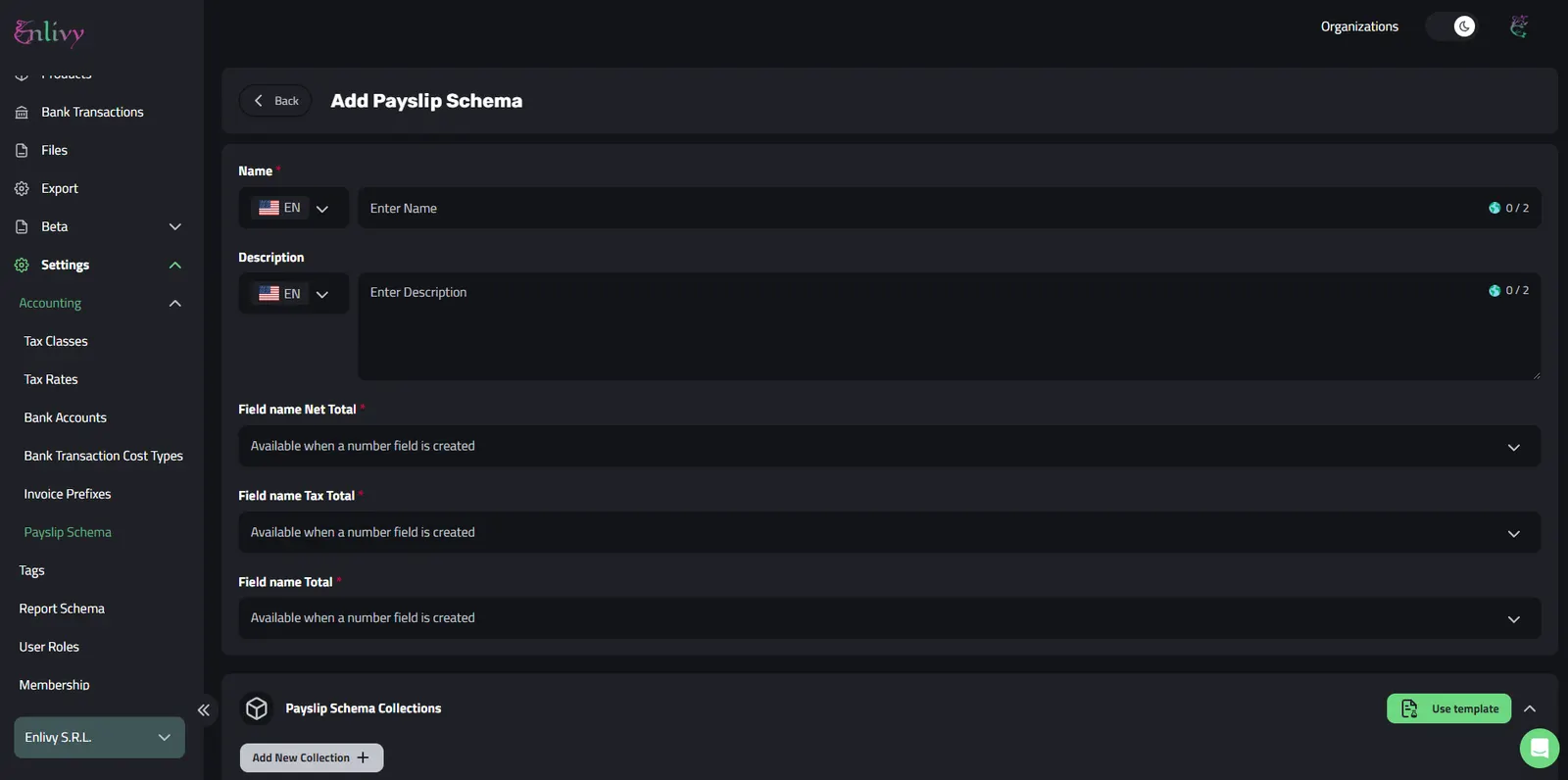Image resolution: width=1568 pixels, height=780 pixels.
Task: Toggle the dark mode switch
Action: tap(1451, 26)
